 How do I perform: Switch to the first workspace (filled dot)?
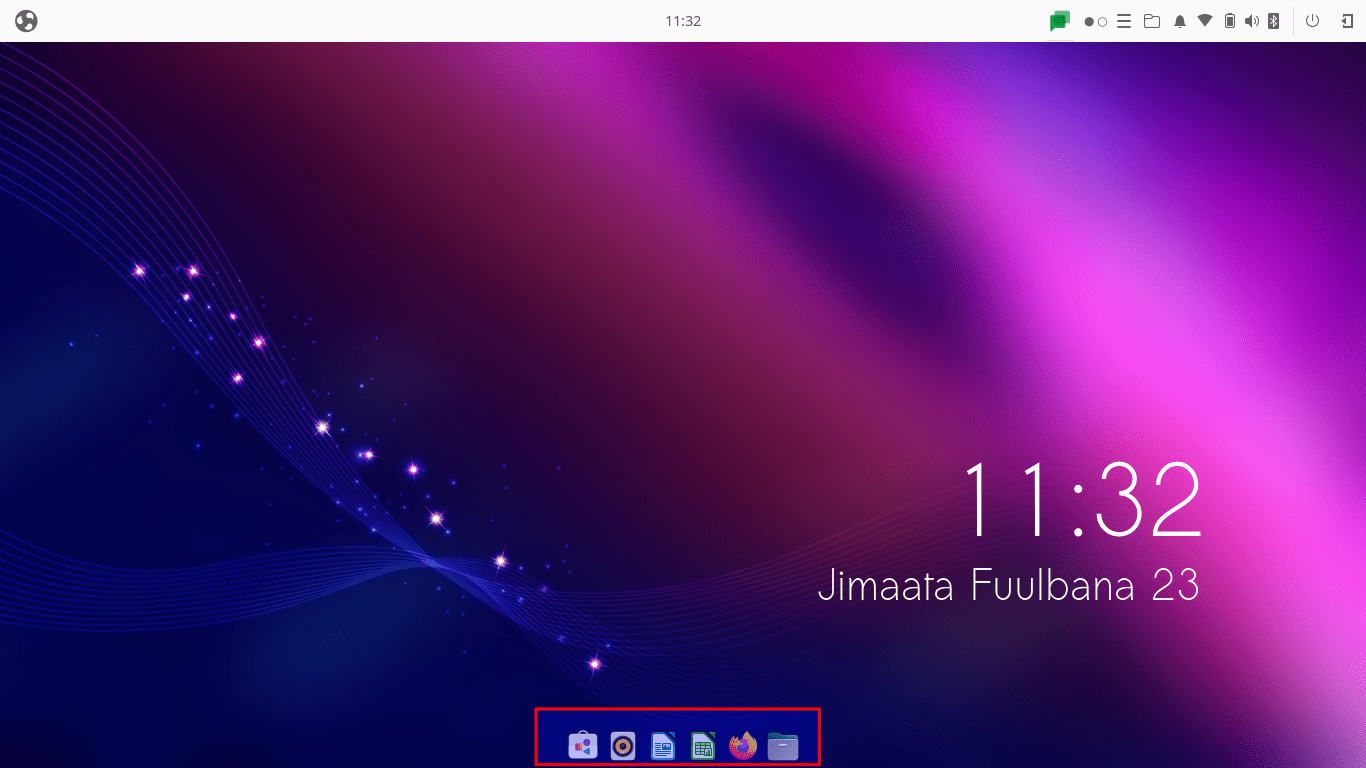click(1089, 21)
